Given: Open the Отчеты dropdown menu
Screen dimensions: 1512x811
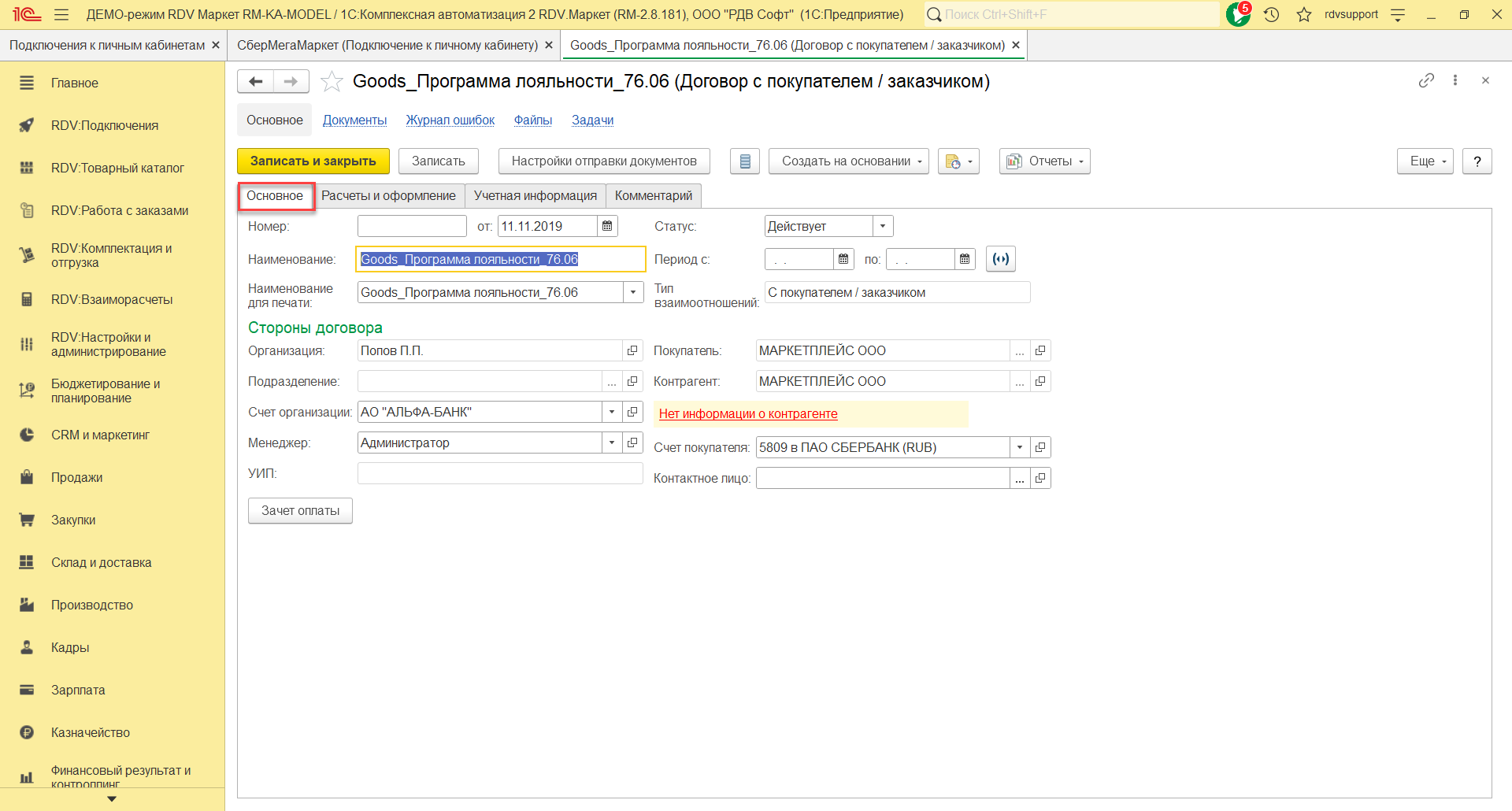Looking at the screenshot, I should (x=1044, y=161).
